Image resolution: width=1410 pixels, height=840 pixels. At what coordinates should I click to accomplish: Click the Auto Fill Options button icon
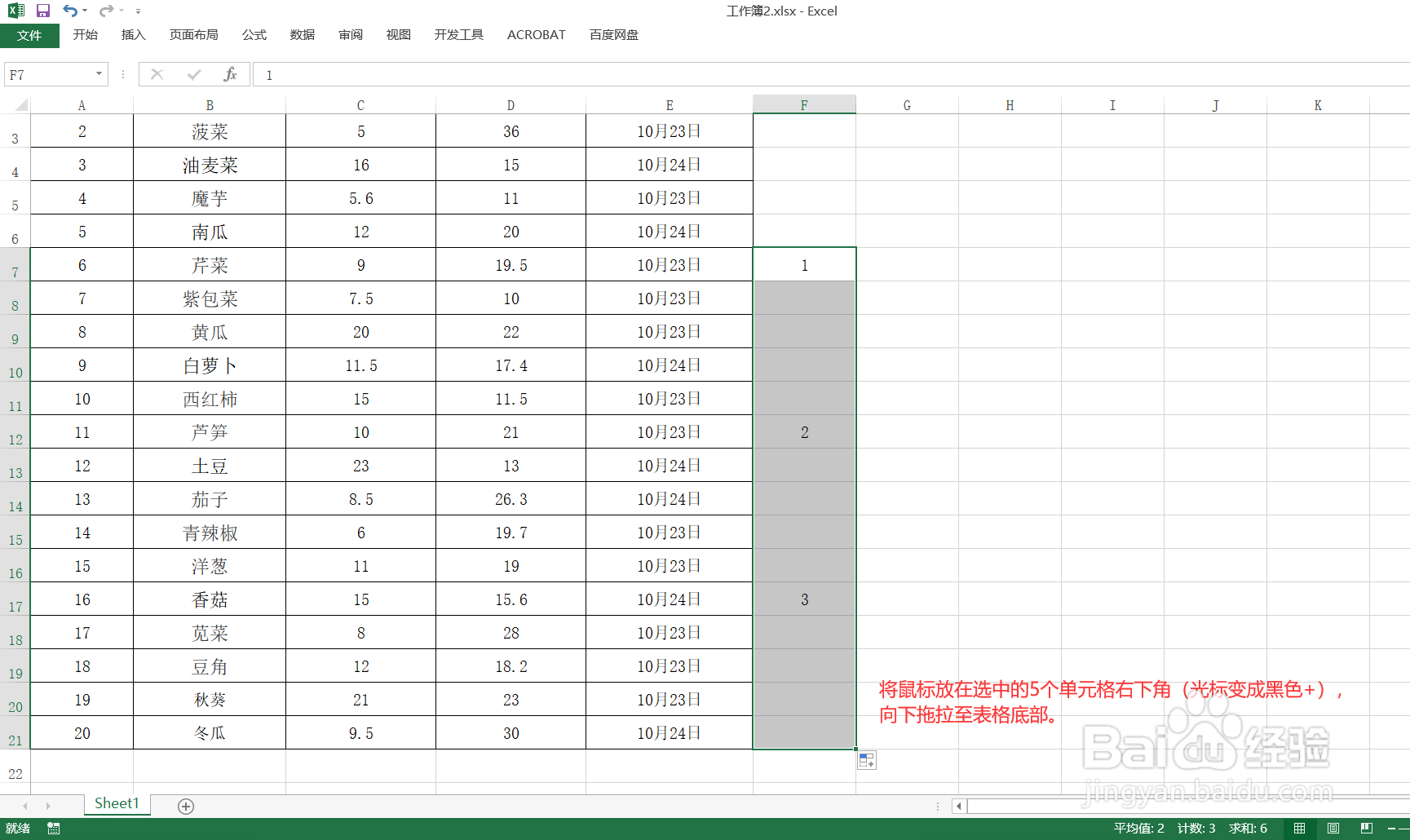[x=867, y=760]
